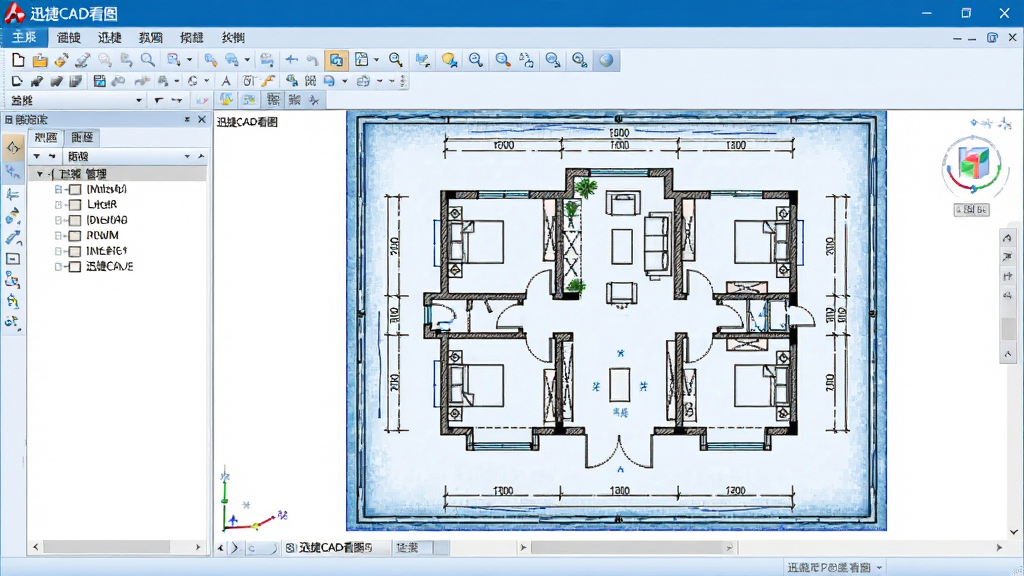Toggle the checkbox for the fifth layer row
Screen dimensions: 1024x576
pyautogui.click(x=75, y=251)
